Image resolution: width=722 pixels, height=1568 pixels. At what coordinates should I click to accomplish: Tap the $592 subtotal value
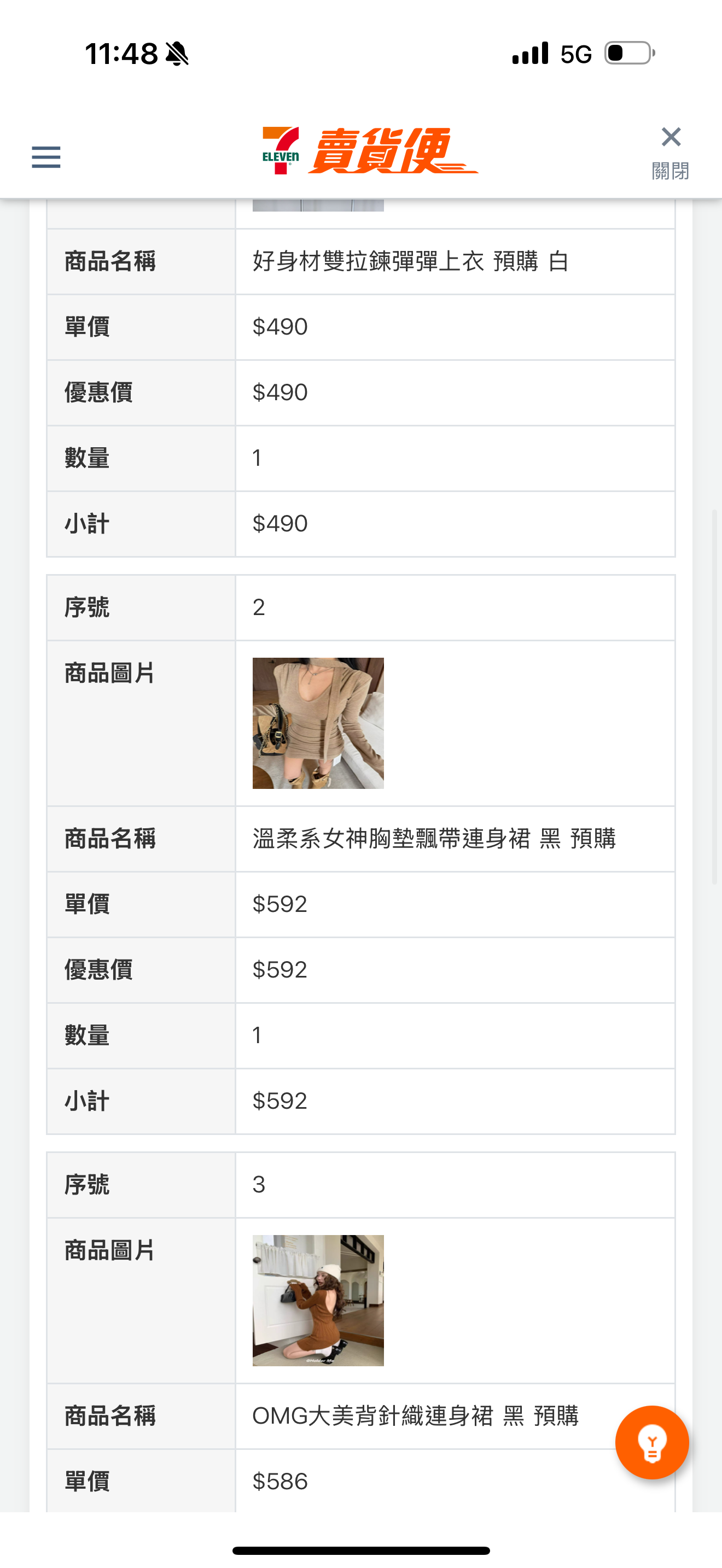click(280, 1101)
